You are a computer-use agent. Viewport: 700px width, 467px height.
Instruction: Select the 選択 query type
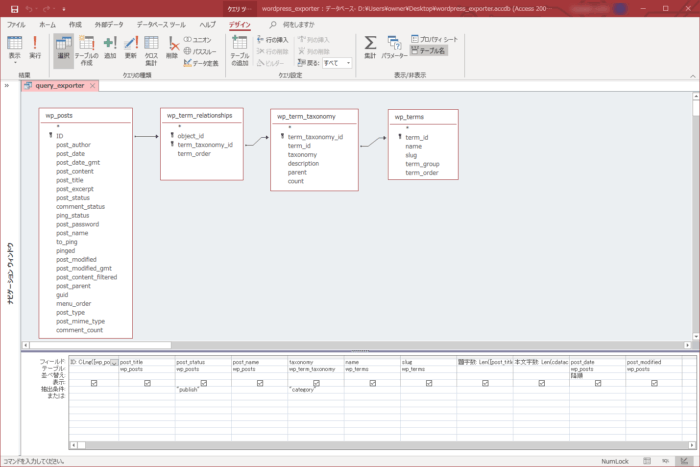coord(63,50)
